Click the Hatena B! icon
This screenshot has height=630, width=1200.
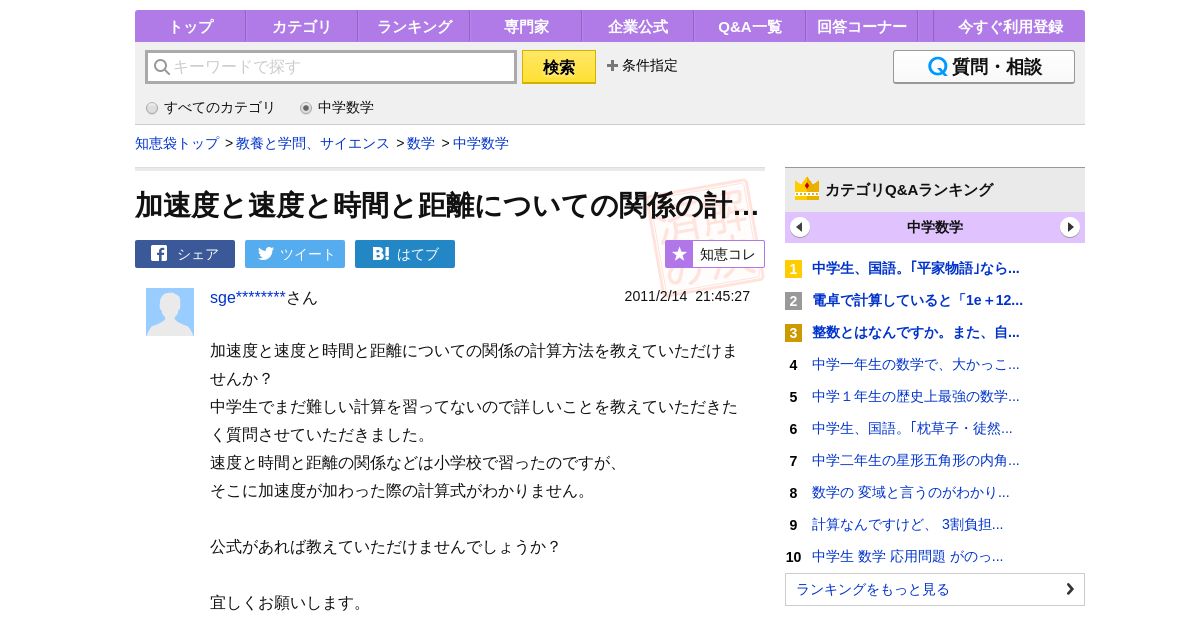coord(381,254)
